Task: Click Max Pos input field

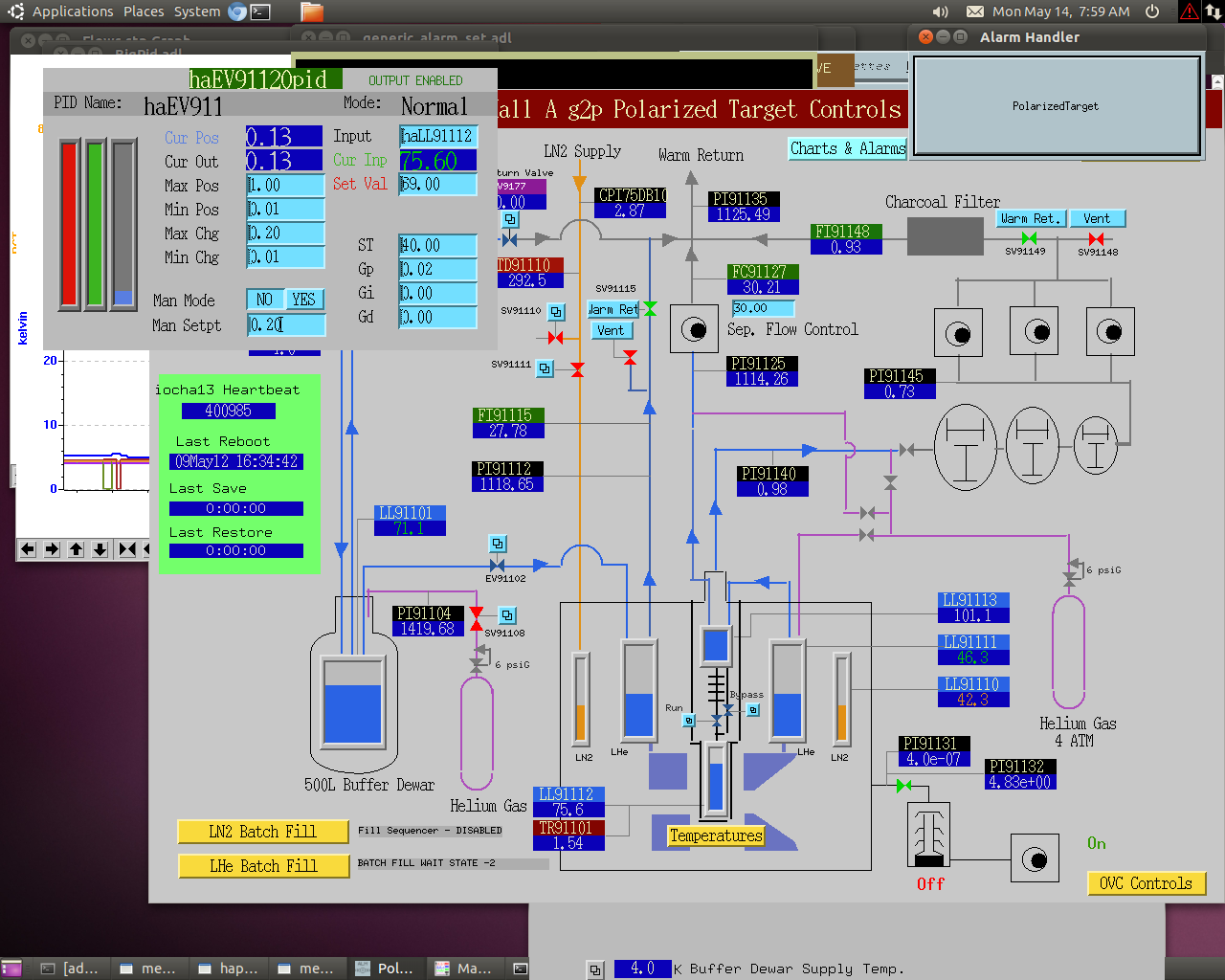Action: [x=285, y=185]
